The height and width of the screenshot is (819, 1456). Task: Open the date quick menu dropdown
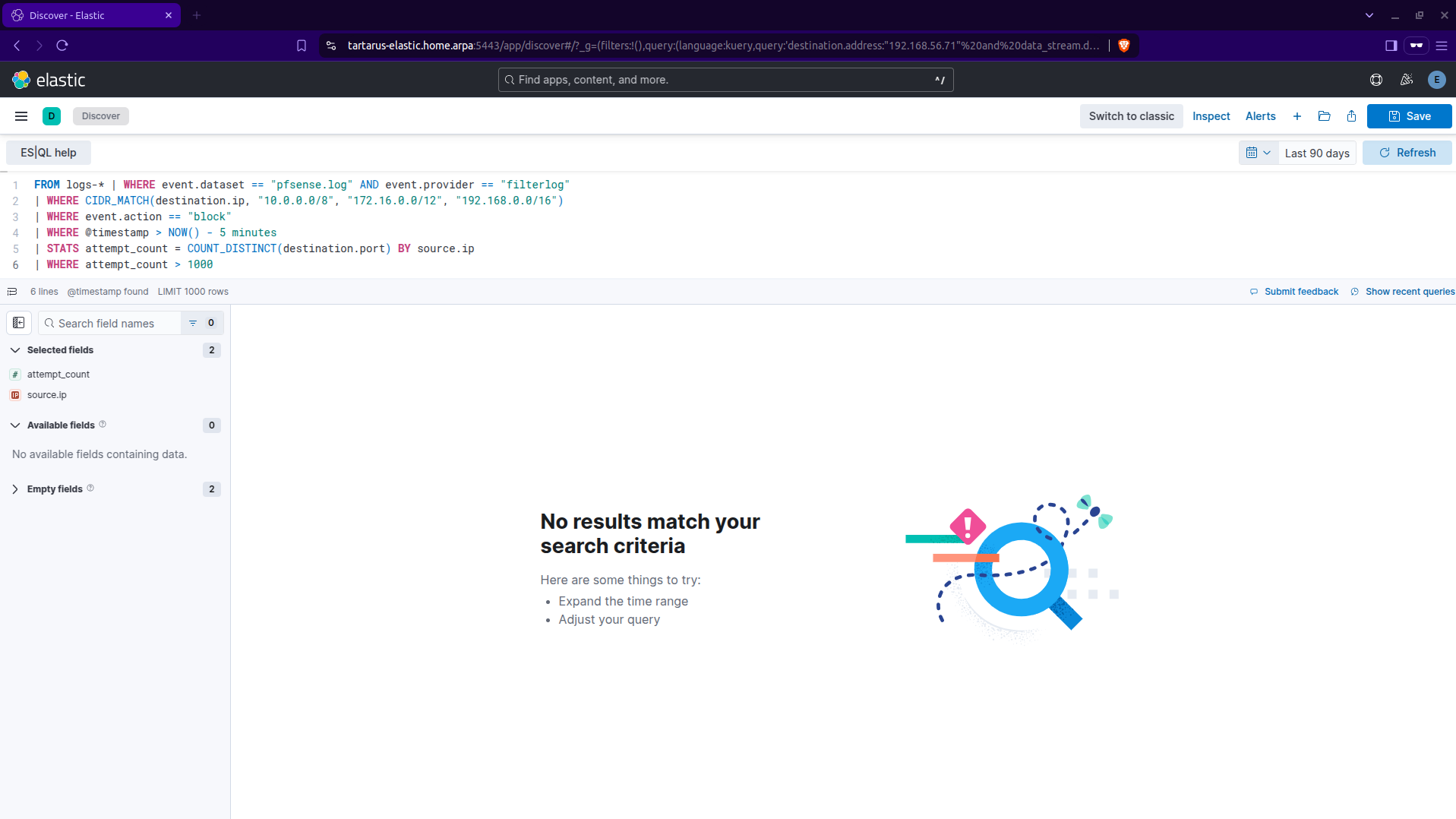1258,153
